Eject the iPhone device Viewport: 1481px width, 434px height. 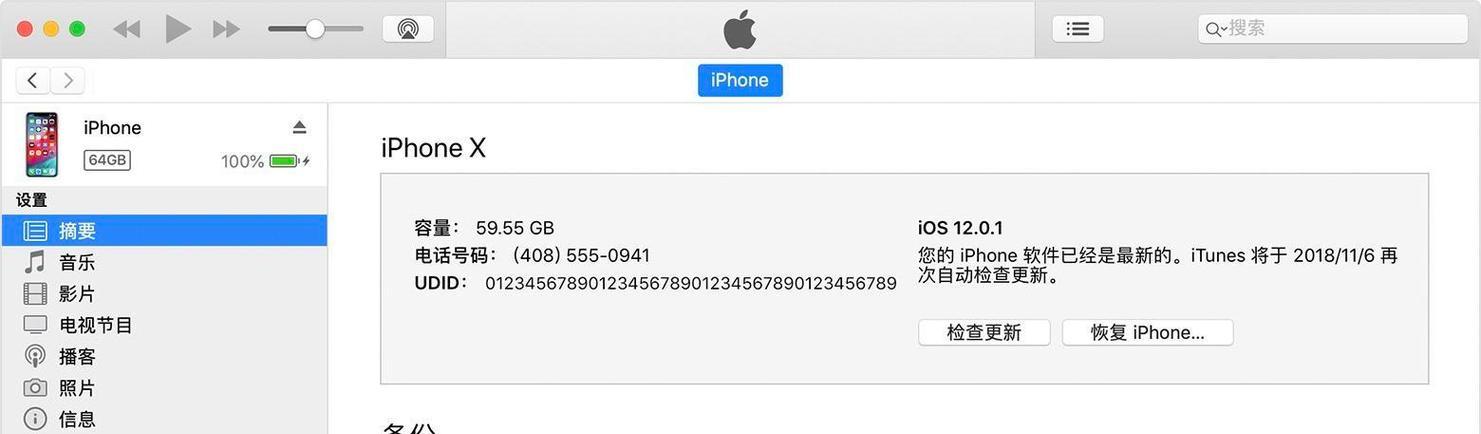click(x=299, y=127)
